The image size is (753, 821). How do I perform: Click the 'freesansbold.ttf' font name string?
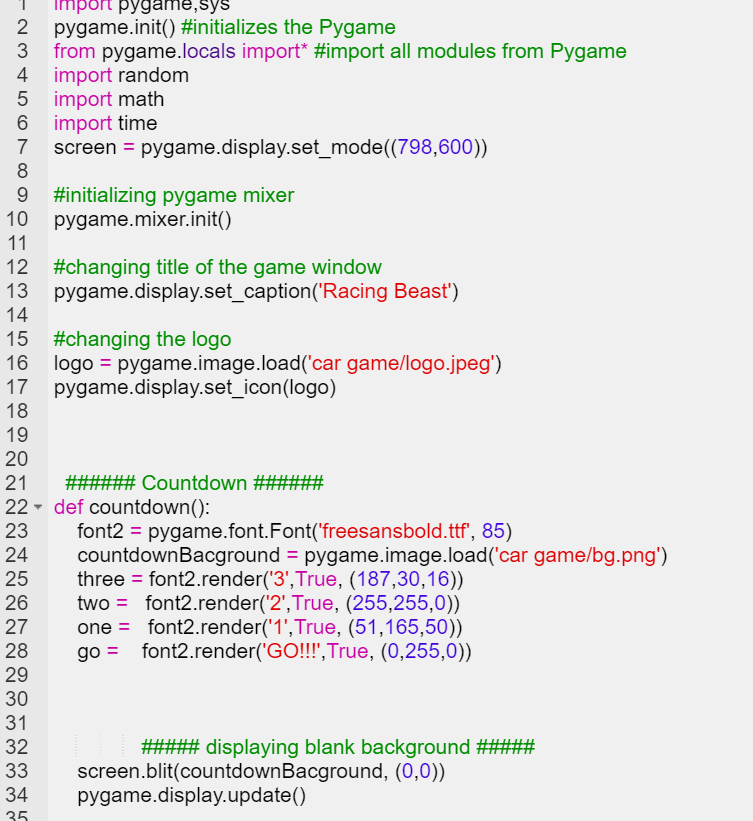point(393,531)
